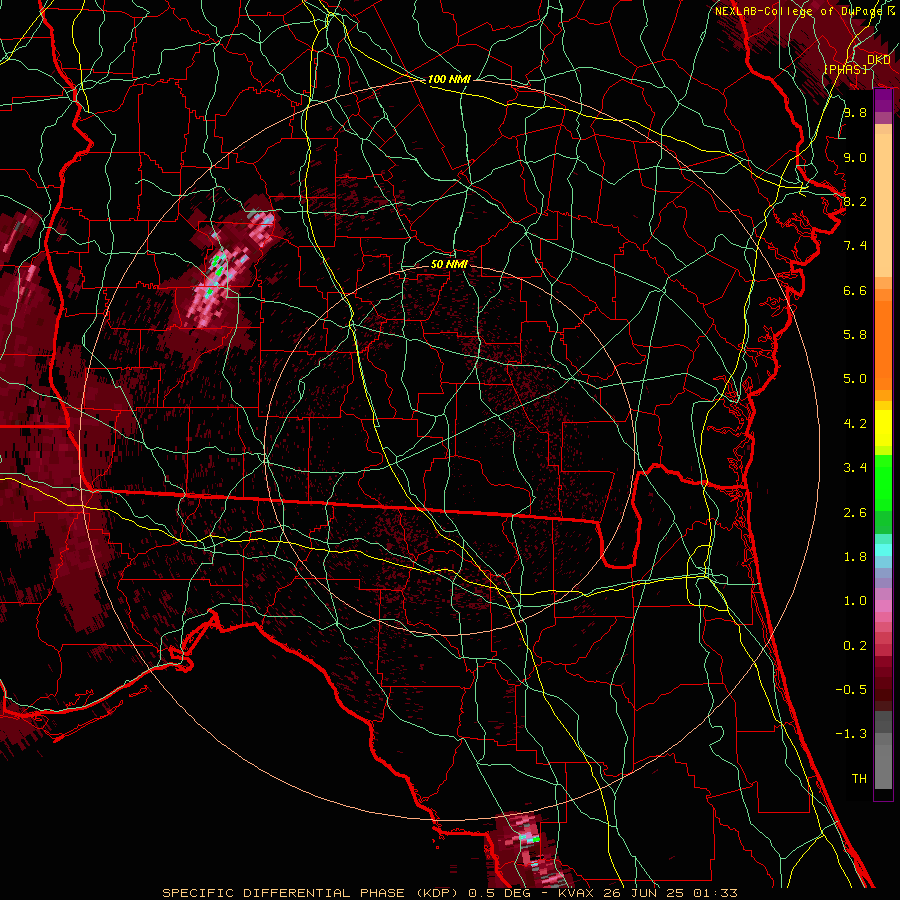Pick the bright green band of the color bar
The image size is (900, 900).
coord(883,484)
